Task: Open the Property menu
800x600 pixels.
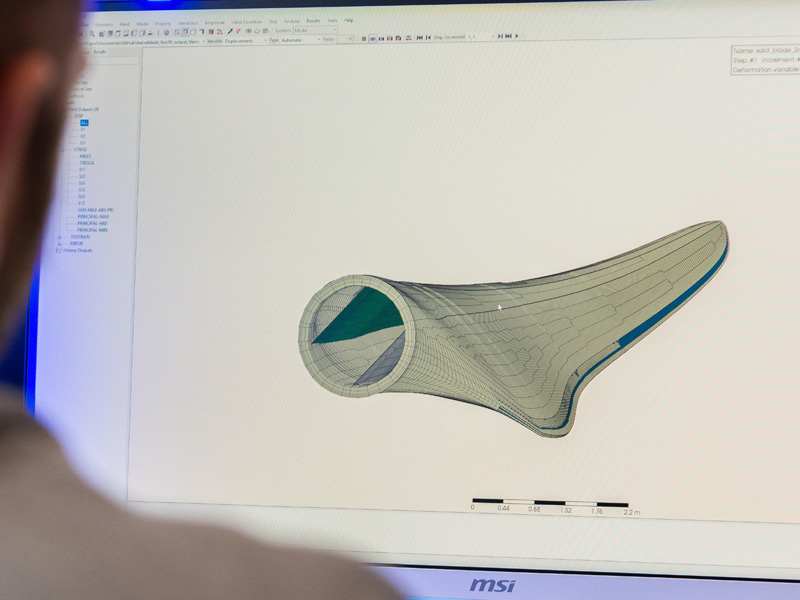Action: coord(163,23)
